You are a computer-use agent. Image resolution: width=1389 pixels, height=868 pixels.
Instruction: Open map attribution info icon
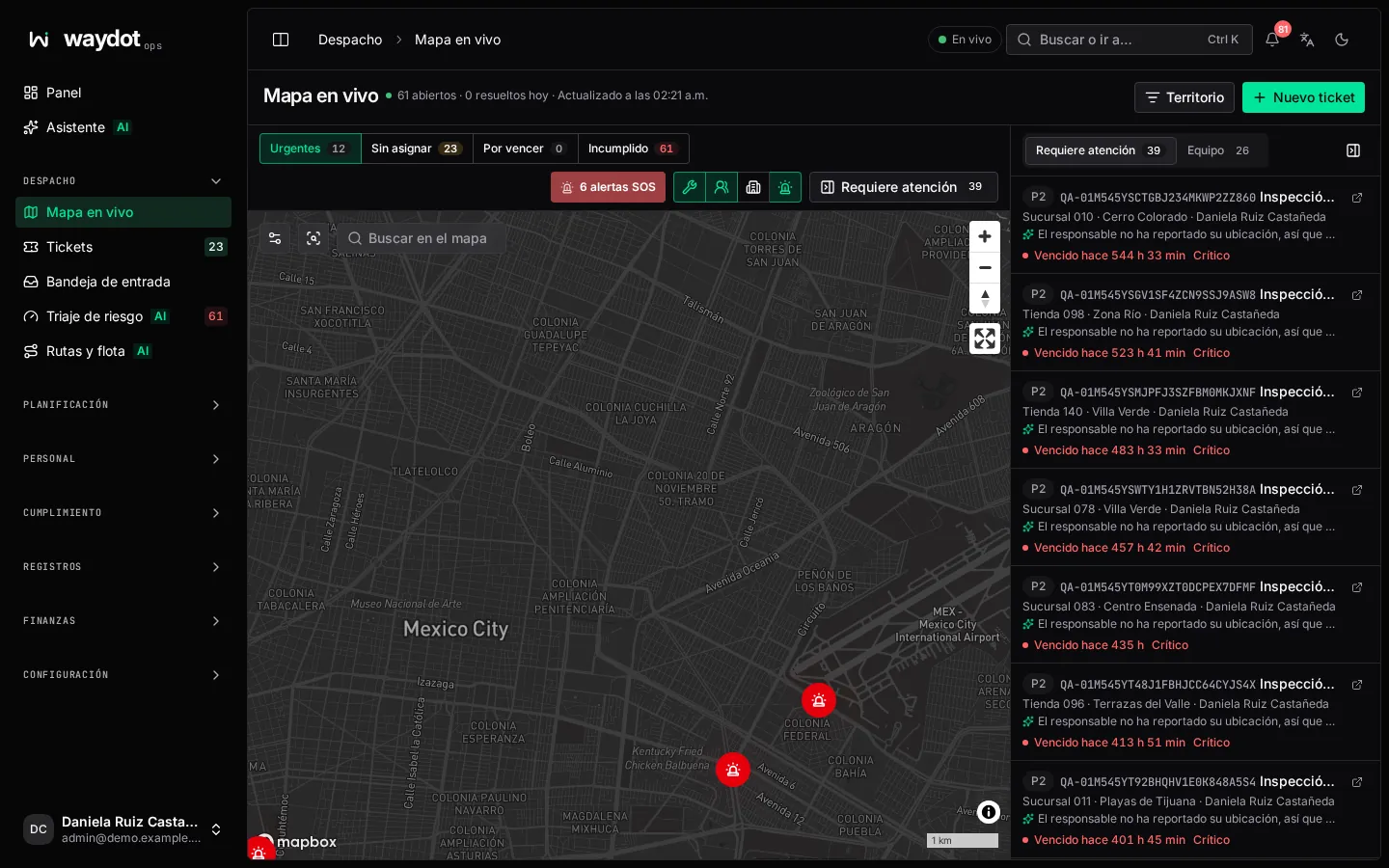click(x=988, y=812)
